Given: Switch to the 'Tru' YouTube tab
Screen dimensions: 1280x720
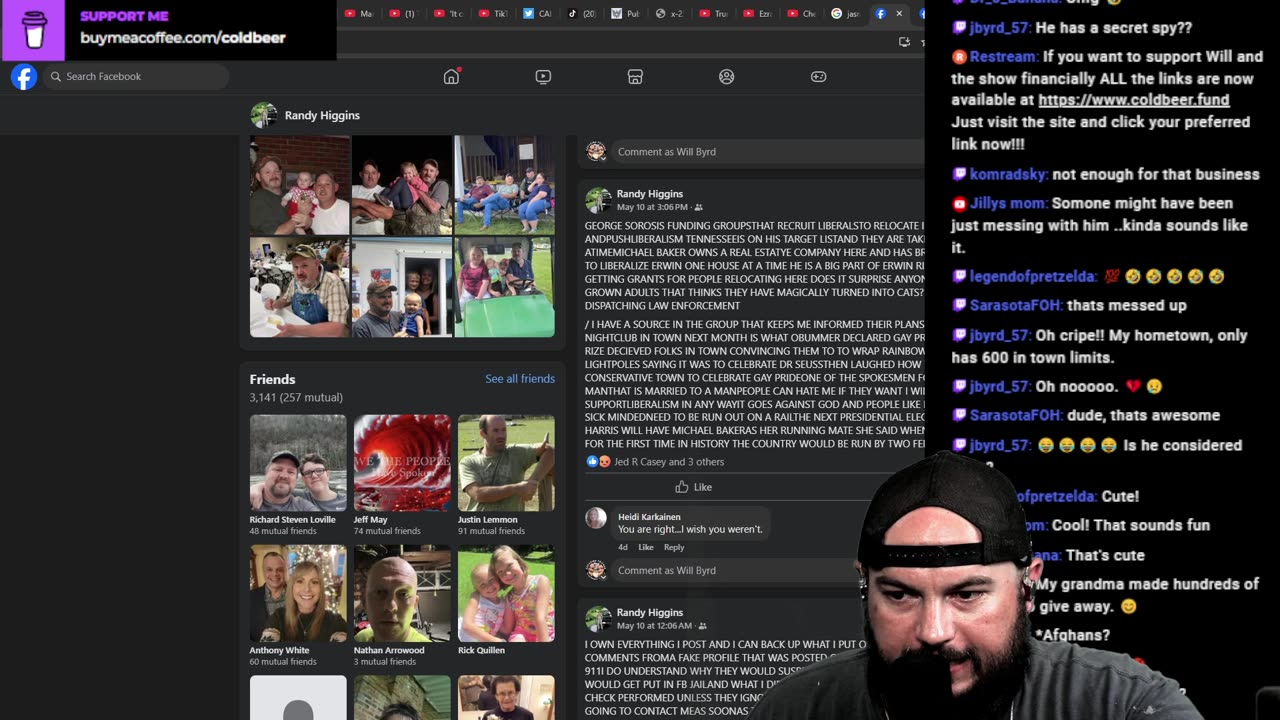Looking at the screenshot, I should (x=713, y=14).
